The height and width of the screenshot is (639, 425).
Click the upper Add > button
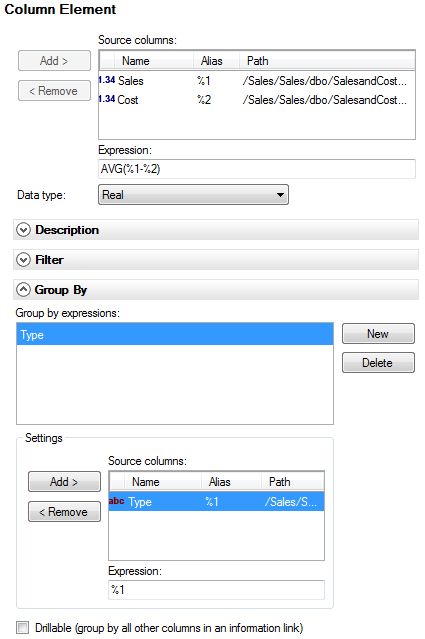pos(54,61)
